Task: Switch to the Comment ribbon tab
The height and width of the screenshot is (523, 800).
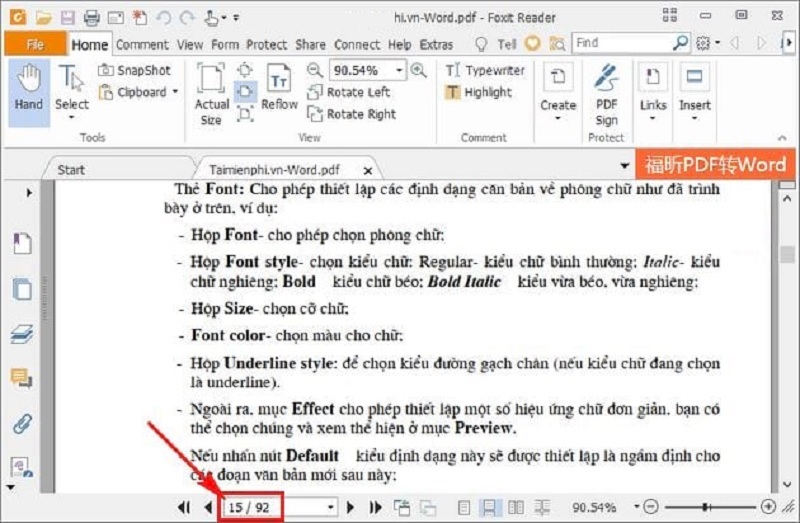Action: pos(142,45)
